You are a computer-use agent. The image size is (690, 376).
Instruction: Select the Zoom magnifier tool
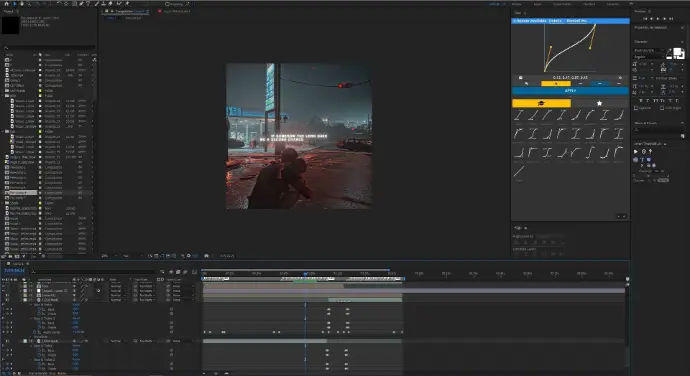[x=29, y=4]
